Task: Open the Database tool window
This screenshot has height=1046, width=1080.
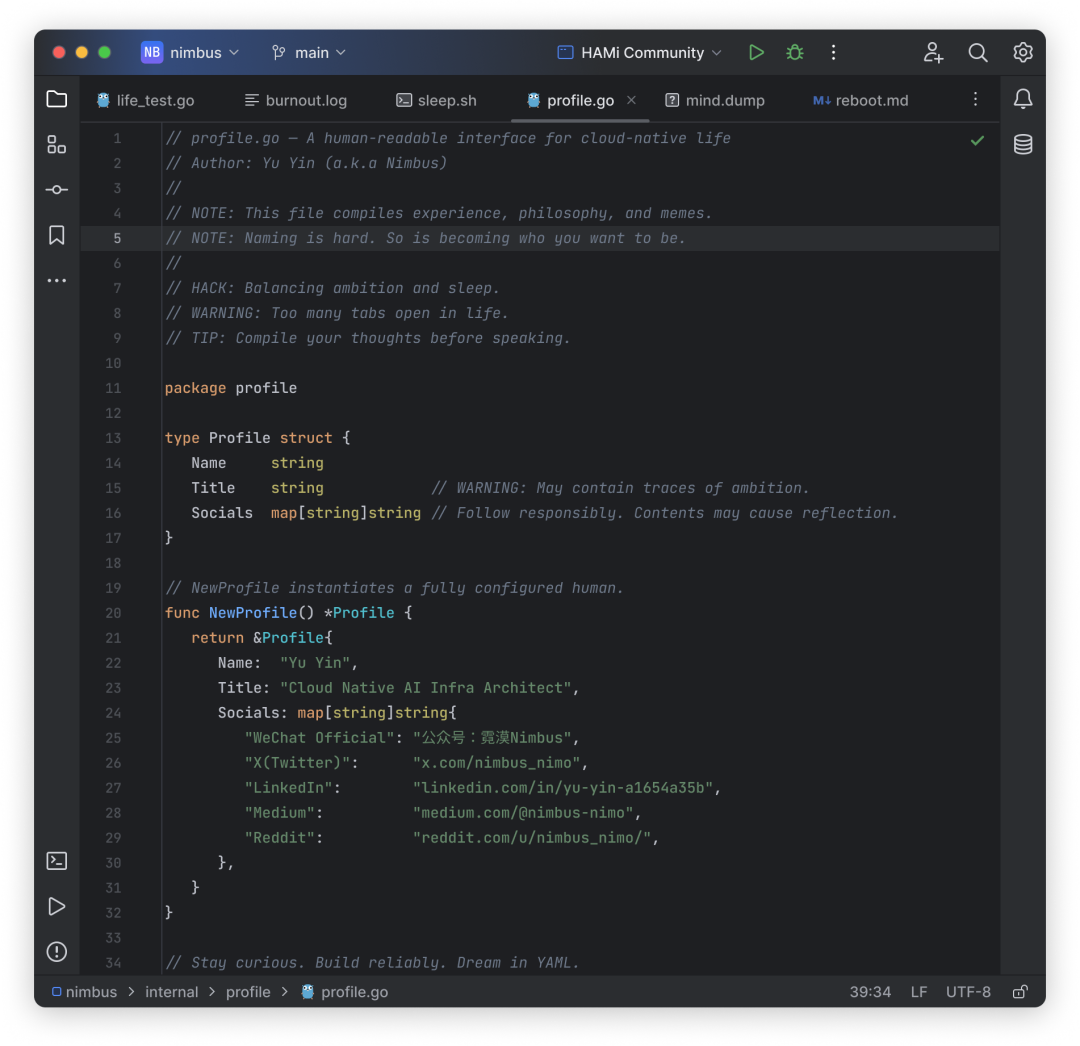Action: [1023, 145]
